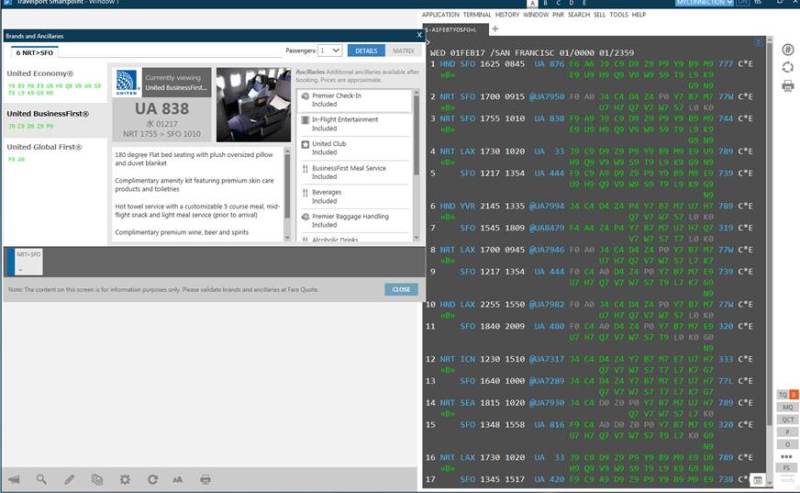The height and width of the screenshot is (493, 800).
Task: Click the circular refresh icon in right sidebar
Action: click(x=788, y=67)
